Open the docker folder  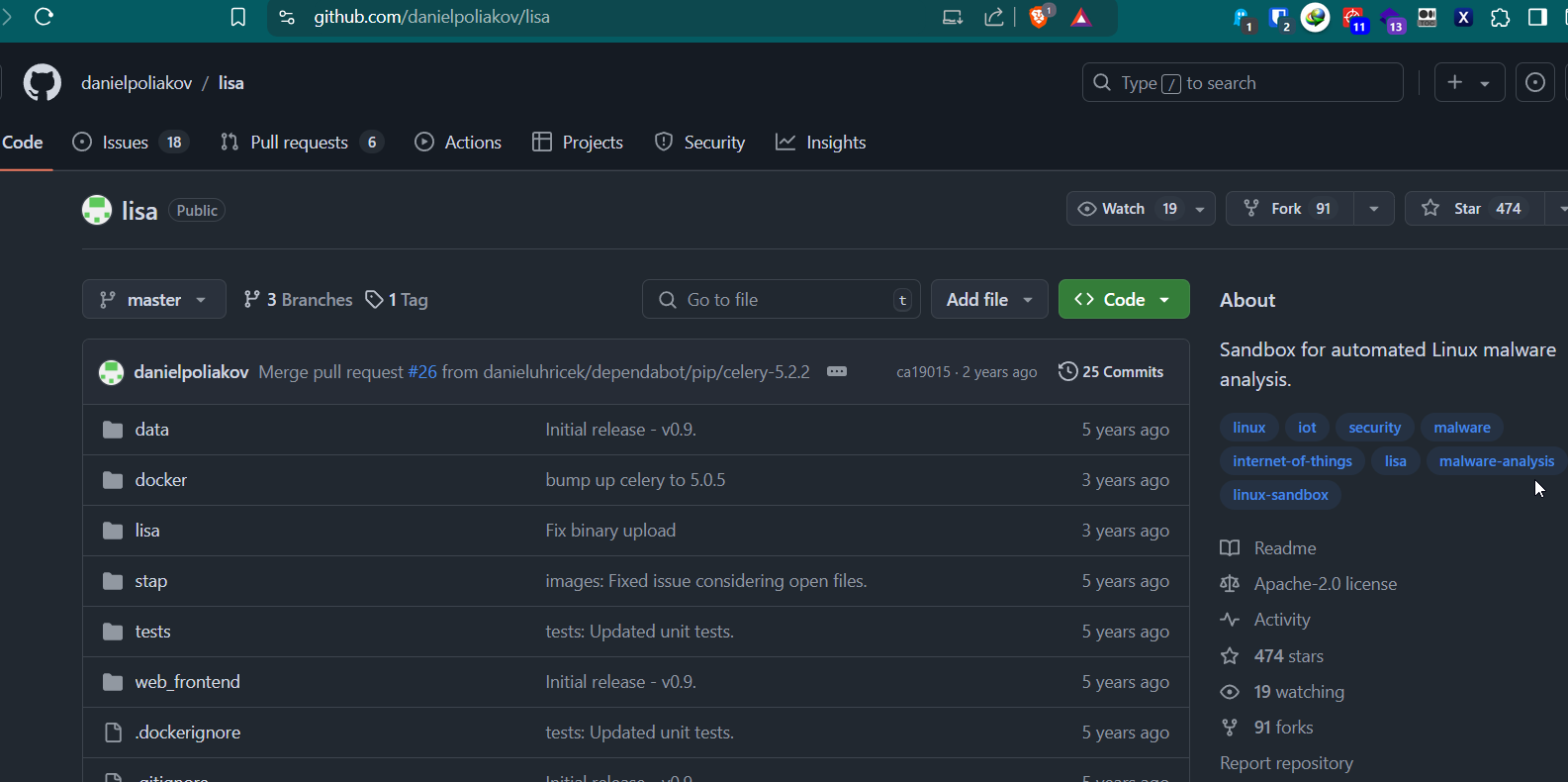[161, 480]
